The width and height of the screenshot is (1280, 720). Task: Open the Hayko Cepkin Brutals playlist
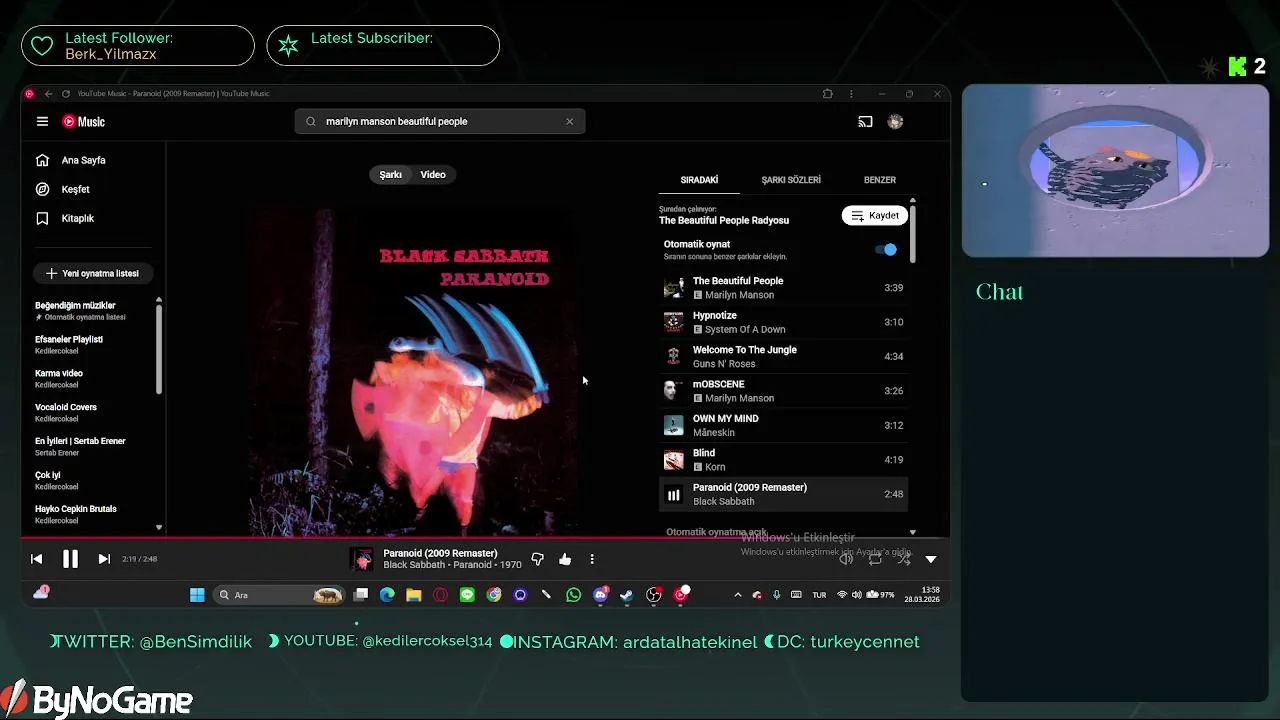[92, 515]
